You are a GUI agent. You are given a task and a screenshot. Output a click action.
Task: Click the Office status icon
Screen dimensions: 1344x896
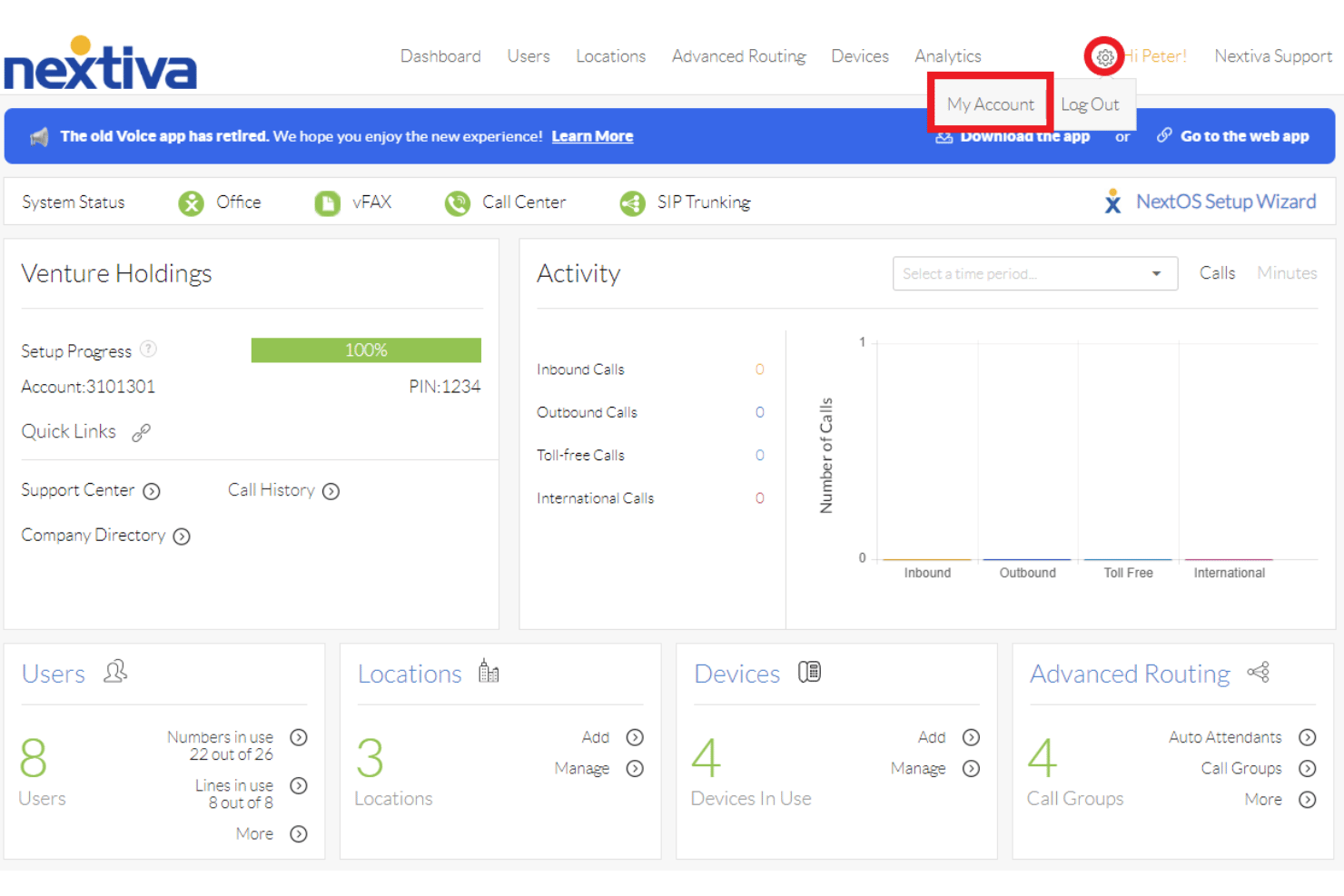pos(191,203)
